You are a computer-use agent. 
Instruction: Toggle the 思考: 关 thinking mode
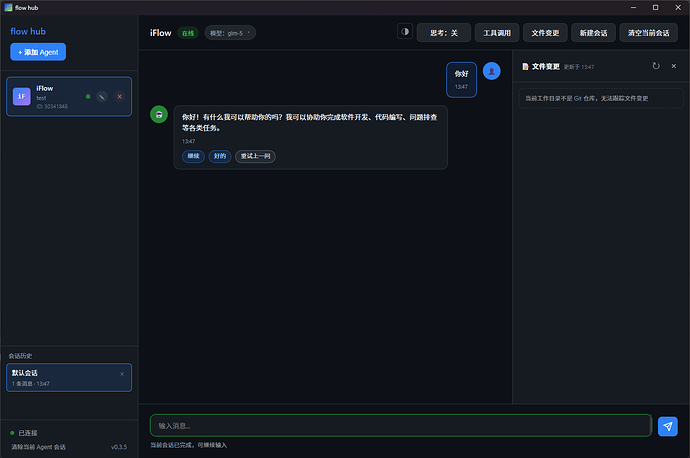coord(443,32)
